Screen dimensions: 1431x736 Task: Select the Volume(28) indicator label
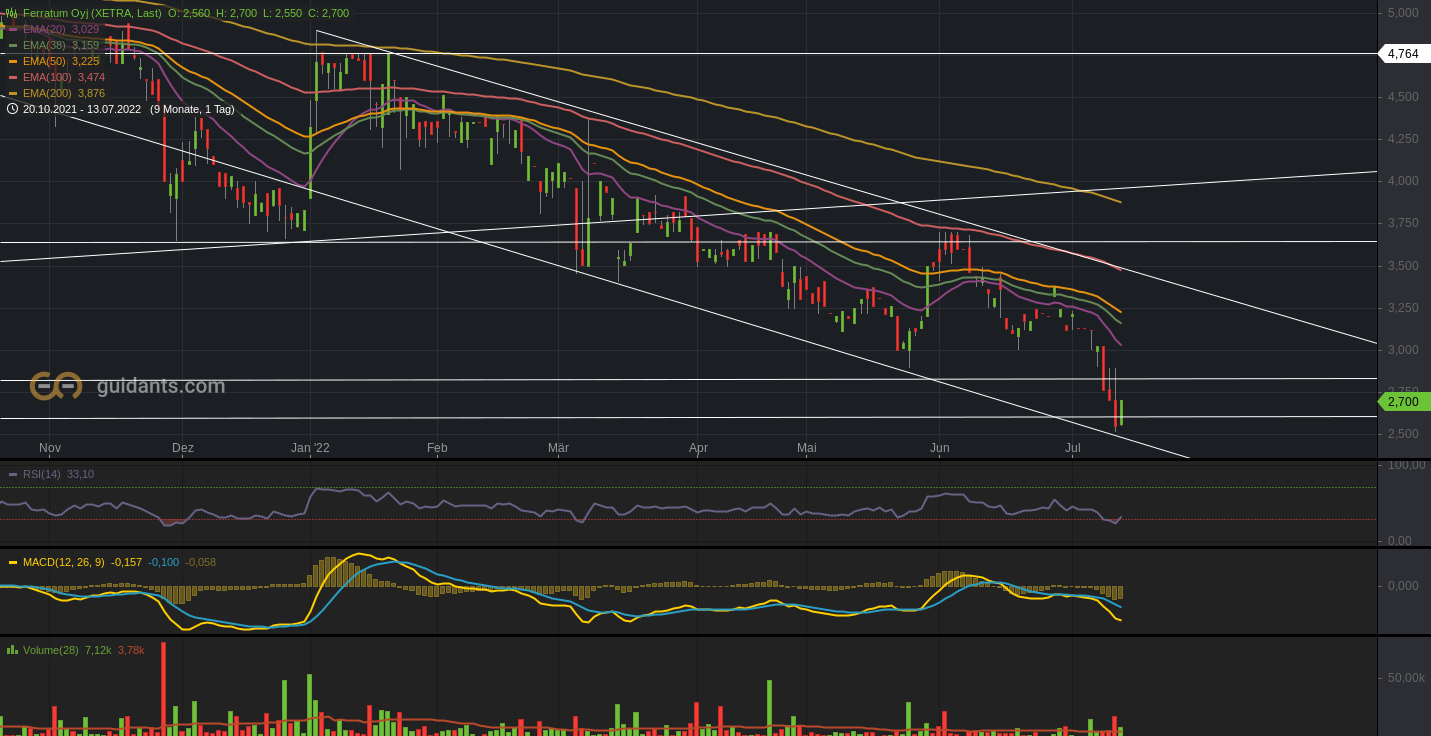(x=50, y=650)
